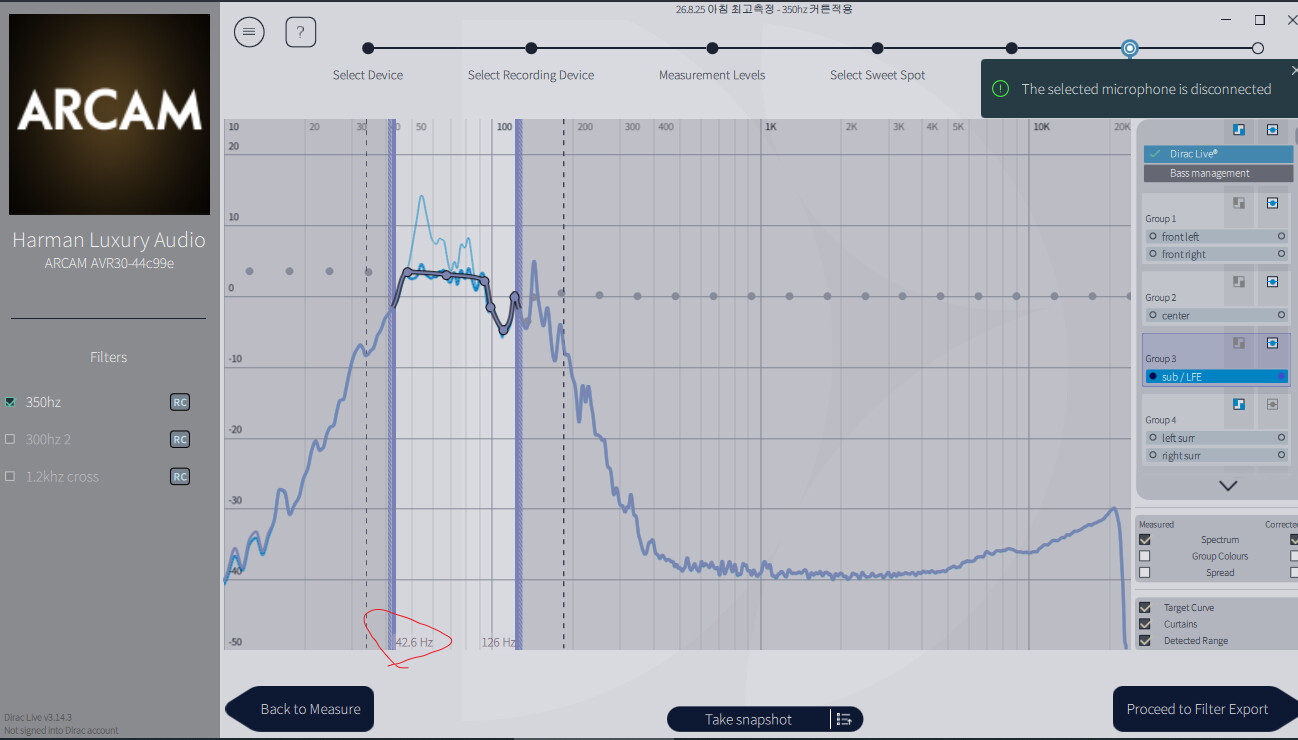The image size is (1298, 740).
Task: Click the 'Group 3' label
Action: click(1161, 358)
